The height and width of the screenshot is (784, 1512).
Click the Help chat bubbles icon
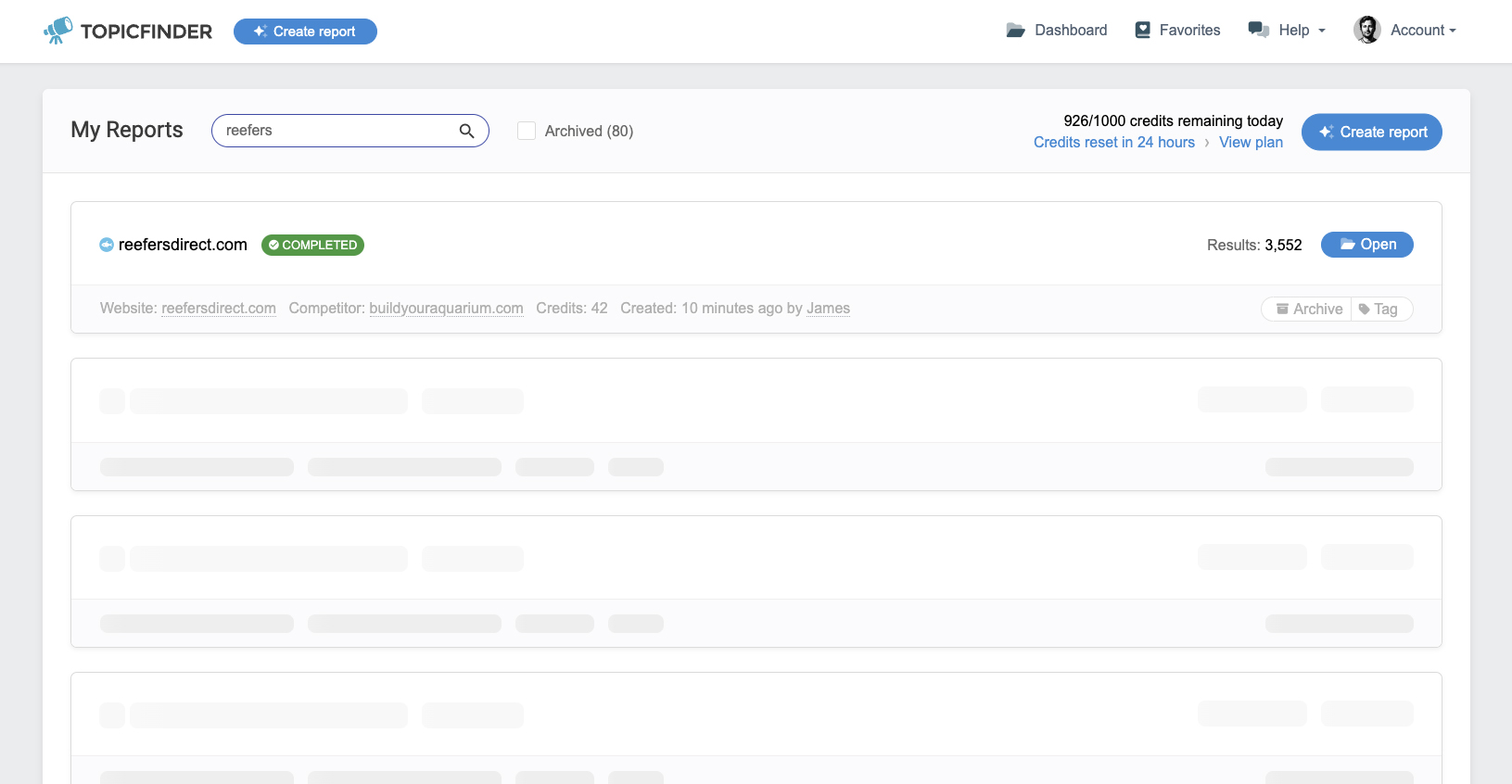(1259, 30)
